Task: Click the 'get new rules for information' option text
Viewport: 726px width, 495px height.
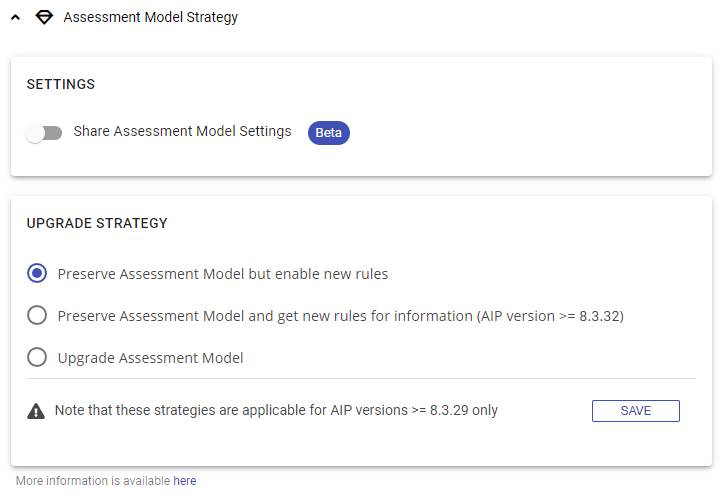Action: [x=260, y=316]
